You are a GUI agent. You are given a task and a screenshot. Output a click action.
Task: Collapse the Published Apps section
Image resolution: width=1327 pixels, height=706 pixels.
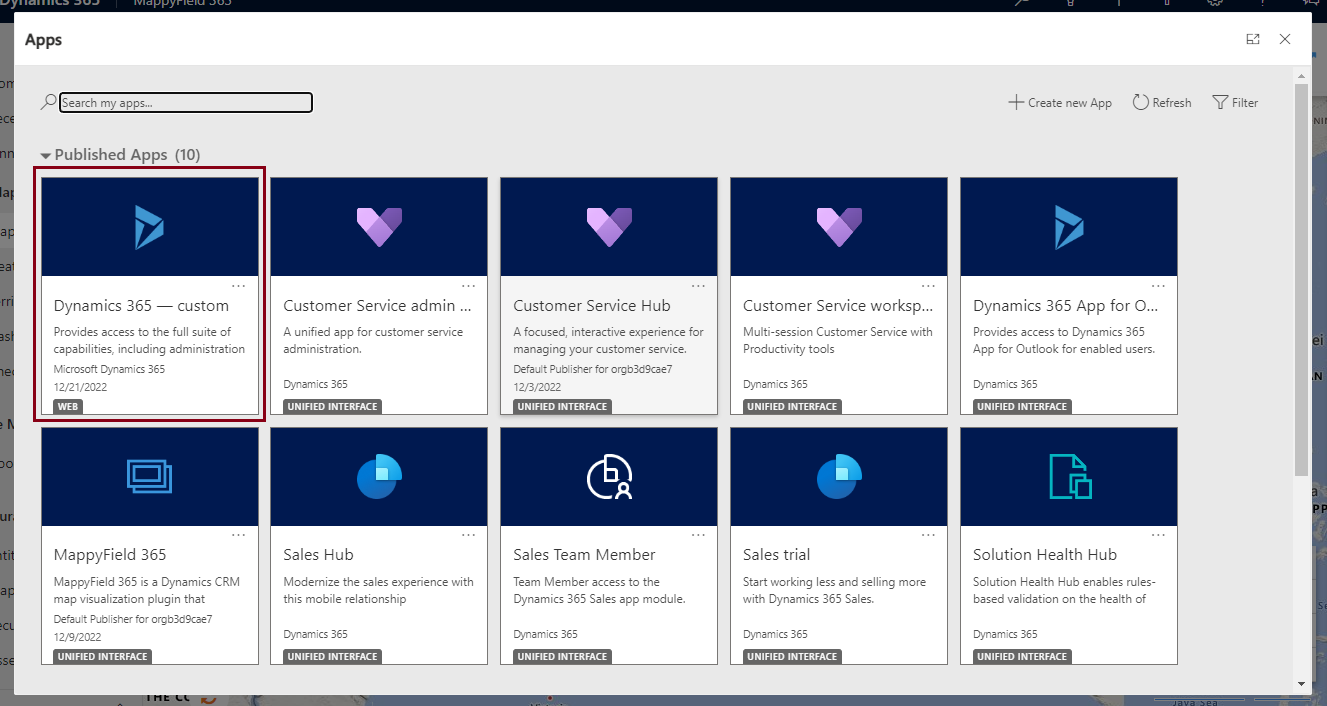click(x=46, y=156)
